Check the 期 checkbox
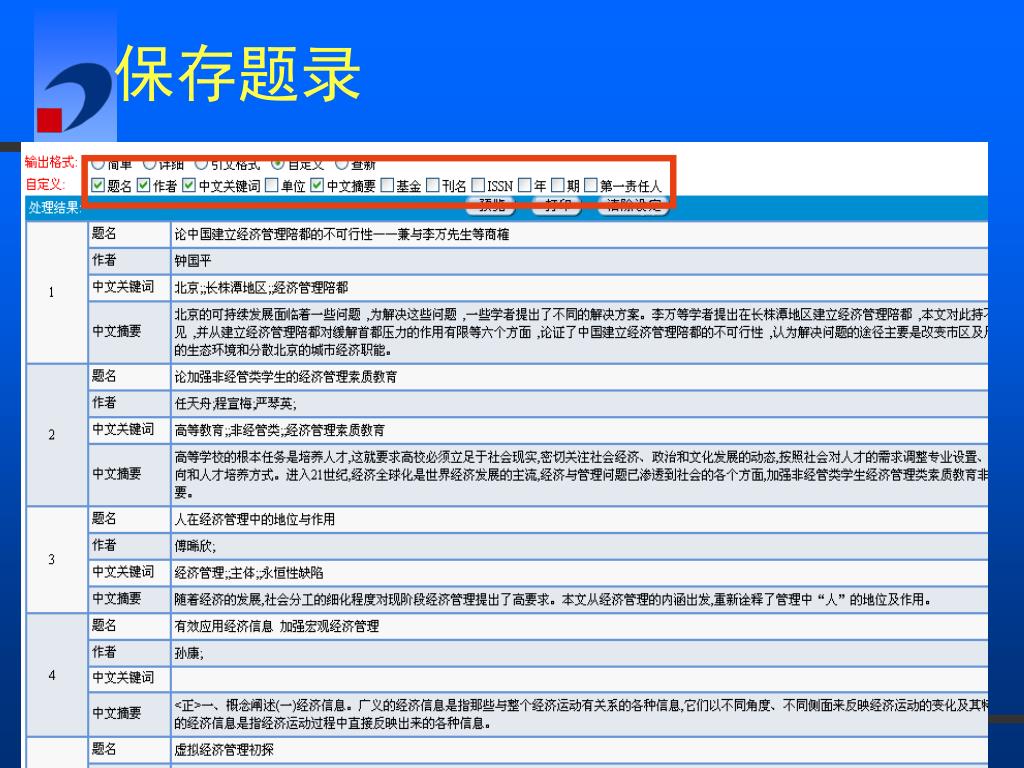The width and height of the screenshot is (1024, 768). pyautogui.click(x=558, y=185)
